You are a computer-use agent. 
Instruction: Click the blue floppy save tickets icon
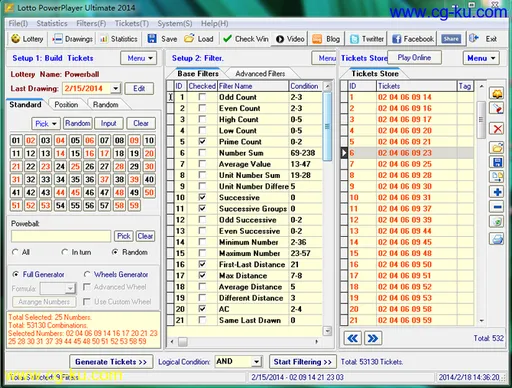pyautogui.click(x=497, y=162)
